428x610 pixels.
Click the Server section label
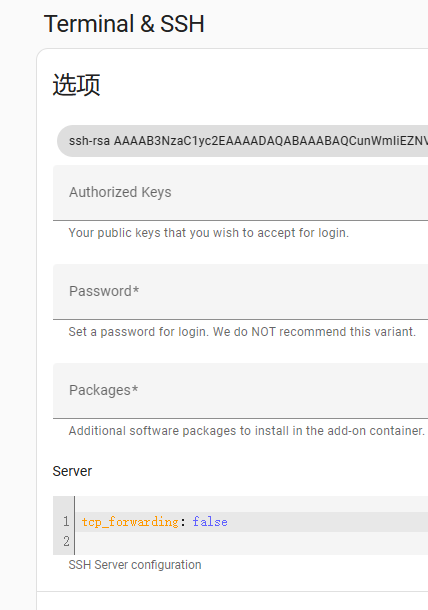pos(72,472)
